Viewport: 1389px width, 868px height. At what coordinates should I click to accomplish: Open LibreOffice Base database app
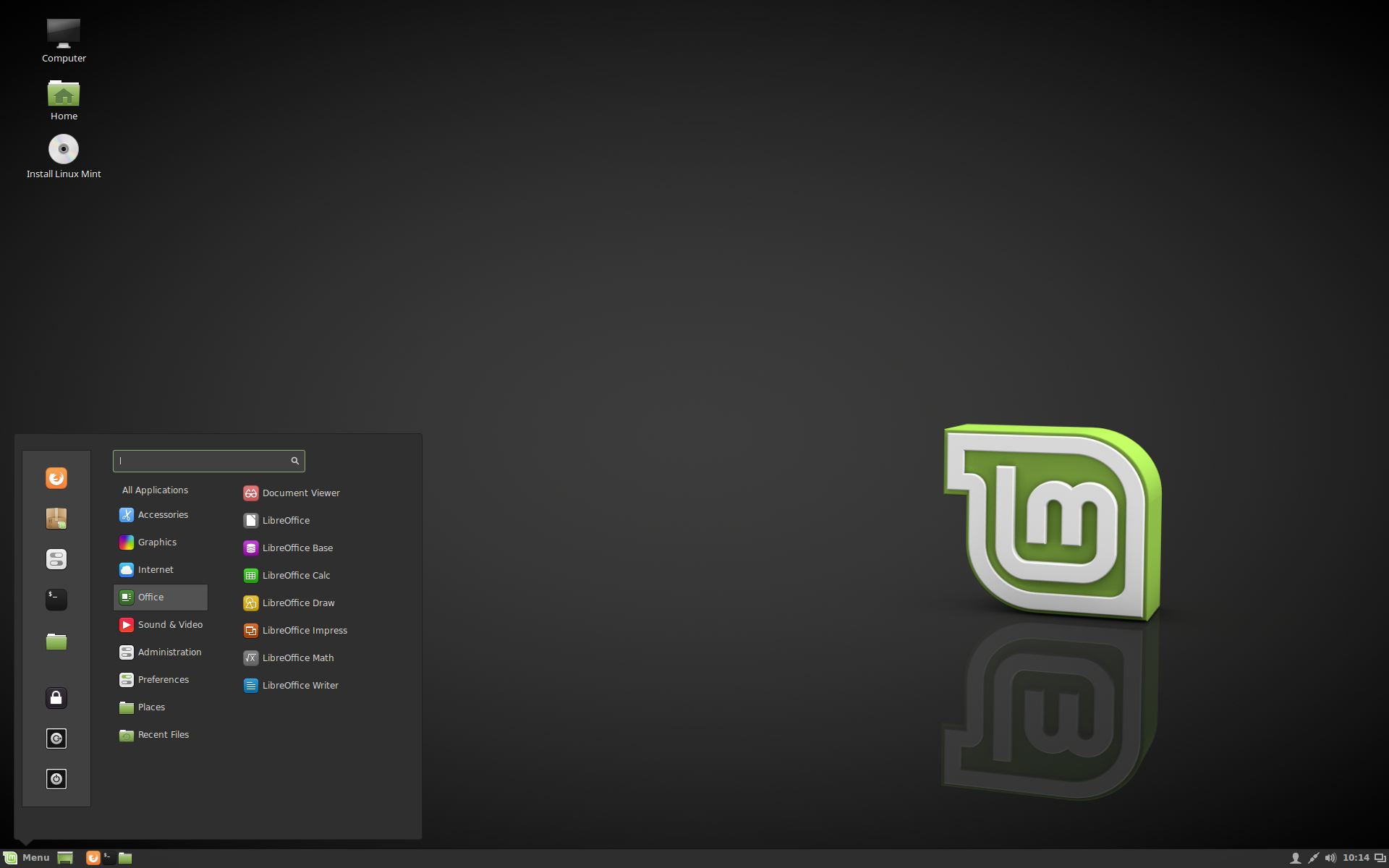click(x=297, y=547)
